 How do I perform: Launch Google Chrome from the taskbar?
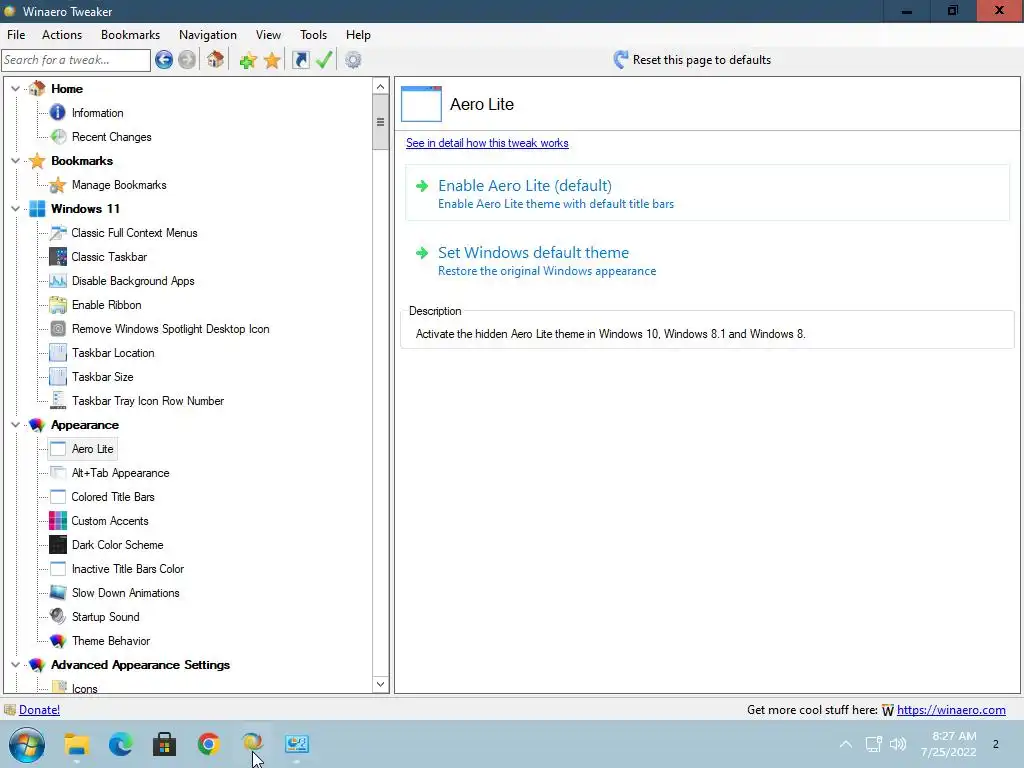[x=208, y=744]
